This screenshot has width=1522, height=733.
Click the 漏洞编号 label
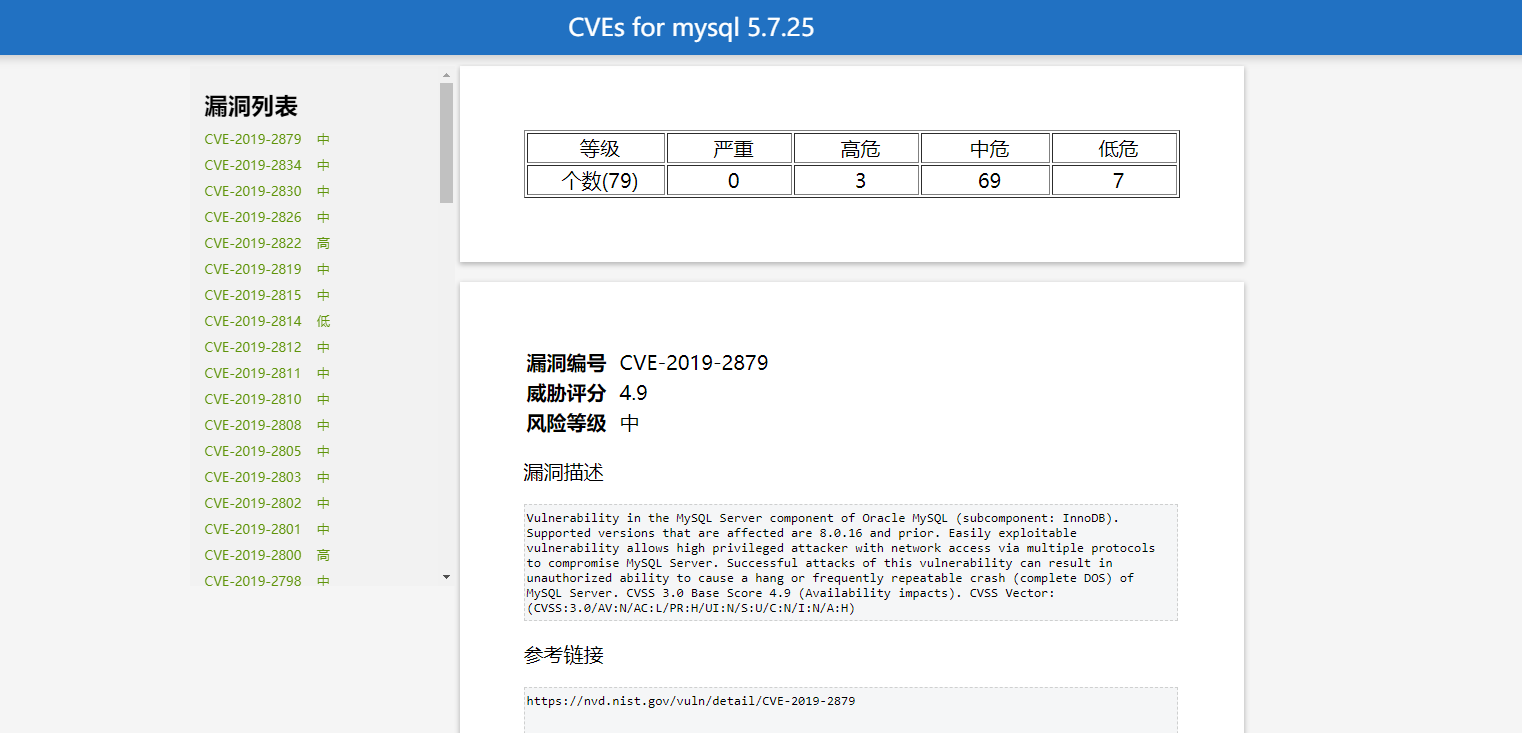[566, 363]
